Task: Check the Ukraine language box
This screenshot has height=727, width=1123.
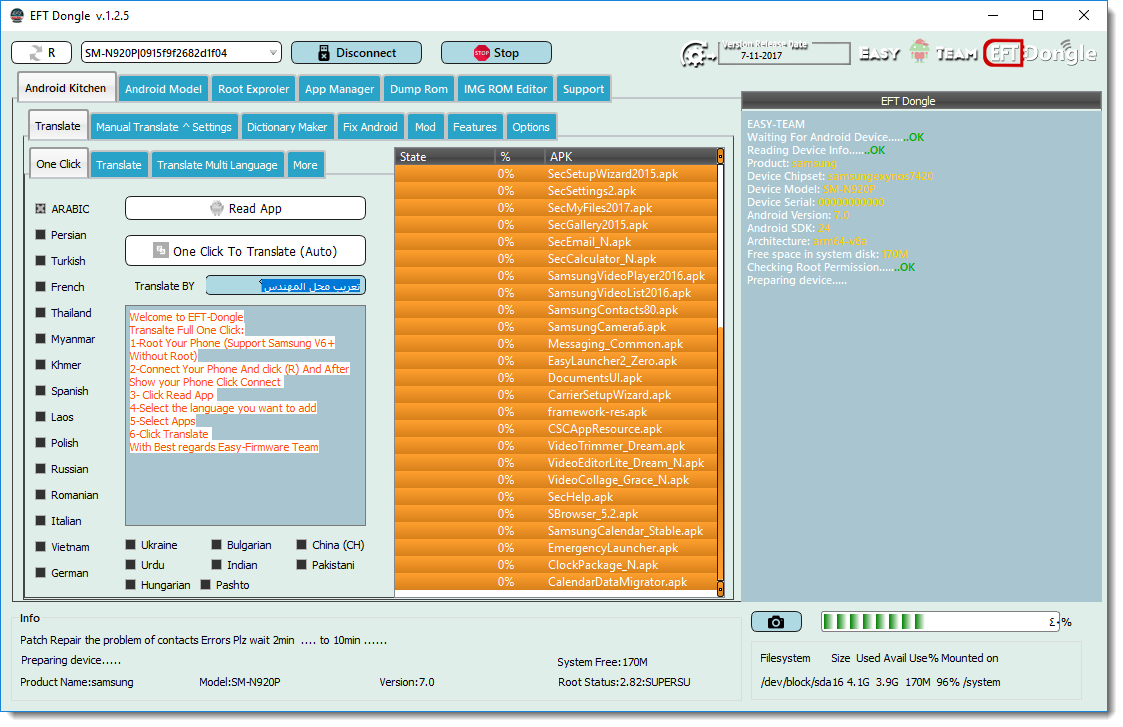Action: pyautogui.click(x=130, y=545)
